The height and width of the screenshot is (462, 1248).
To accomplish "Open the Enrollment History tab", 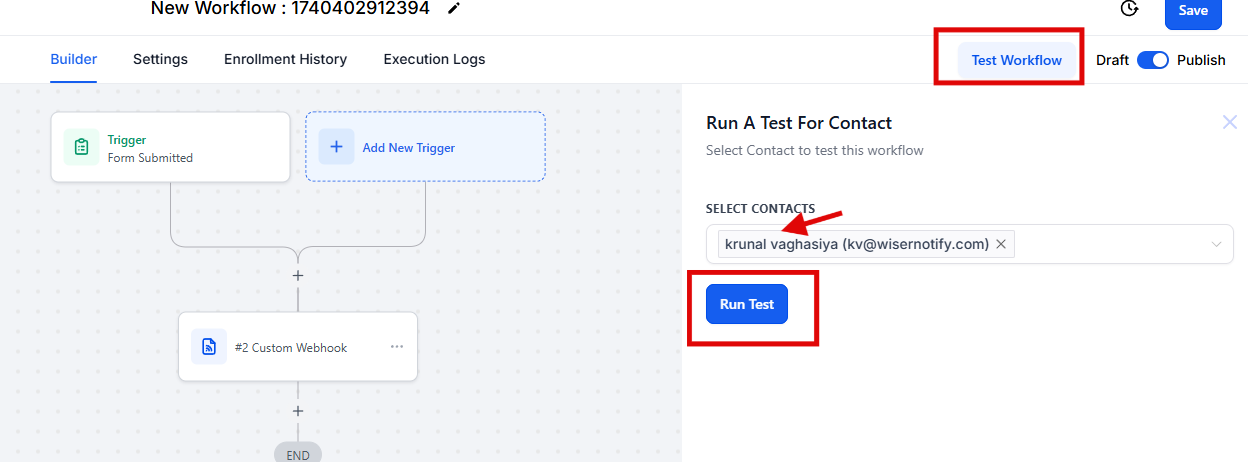I will 285,59.
